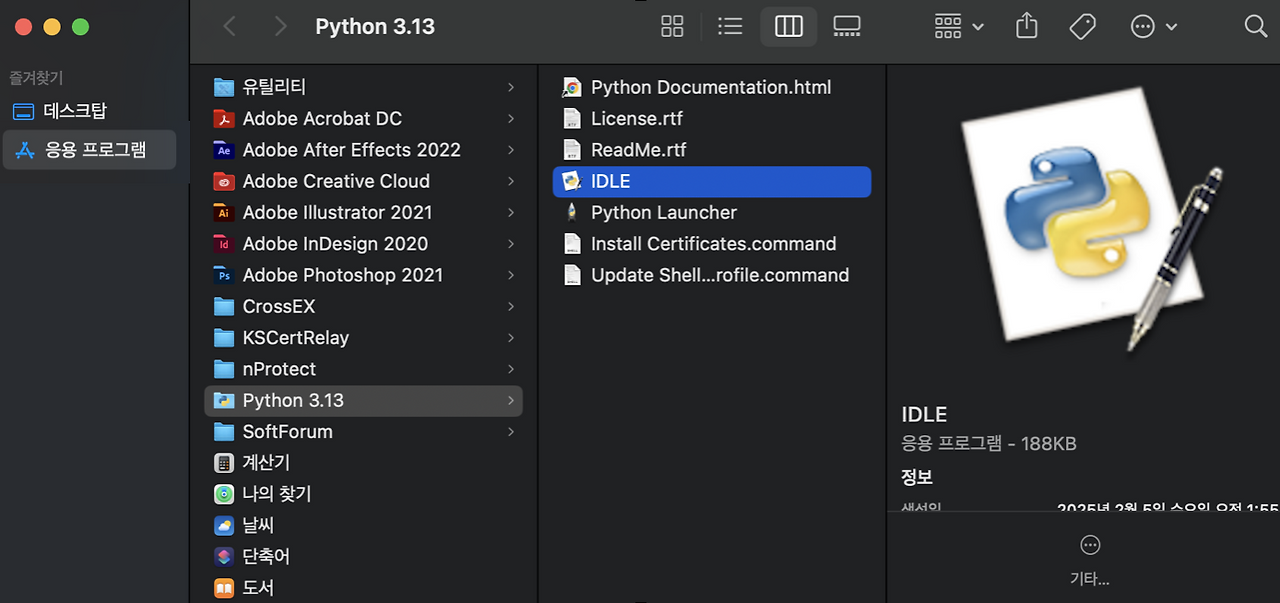
Task: Click the Python Documentation.html file icon
Action: pyautogui.click(x=572, y=88)
